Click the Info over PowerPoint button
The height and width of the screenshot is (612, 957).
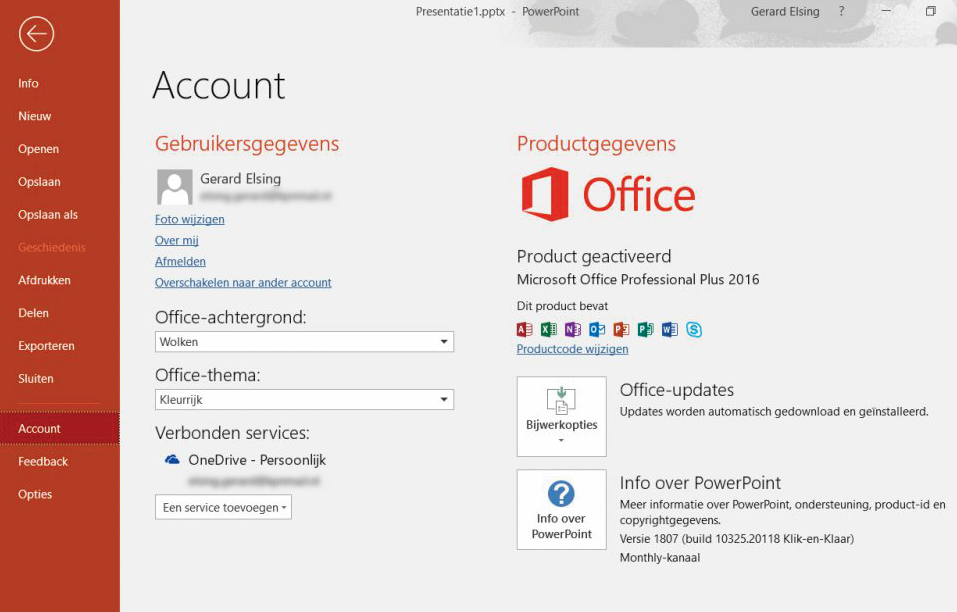[561, 509]
